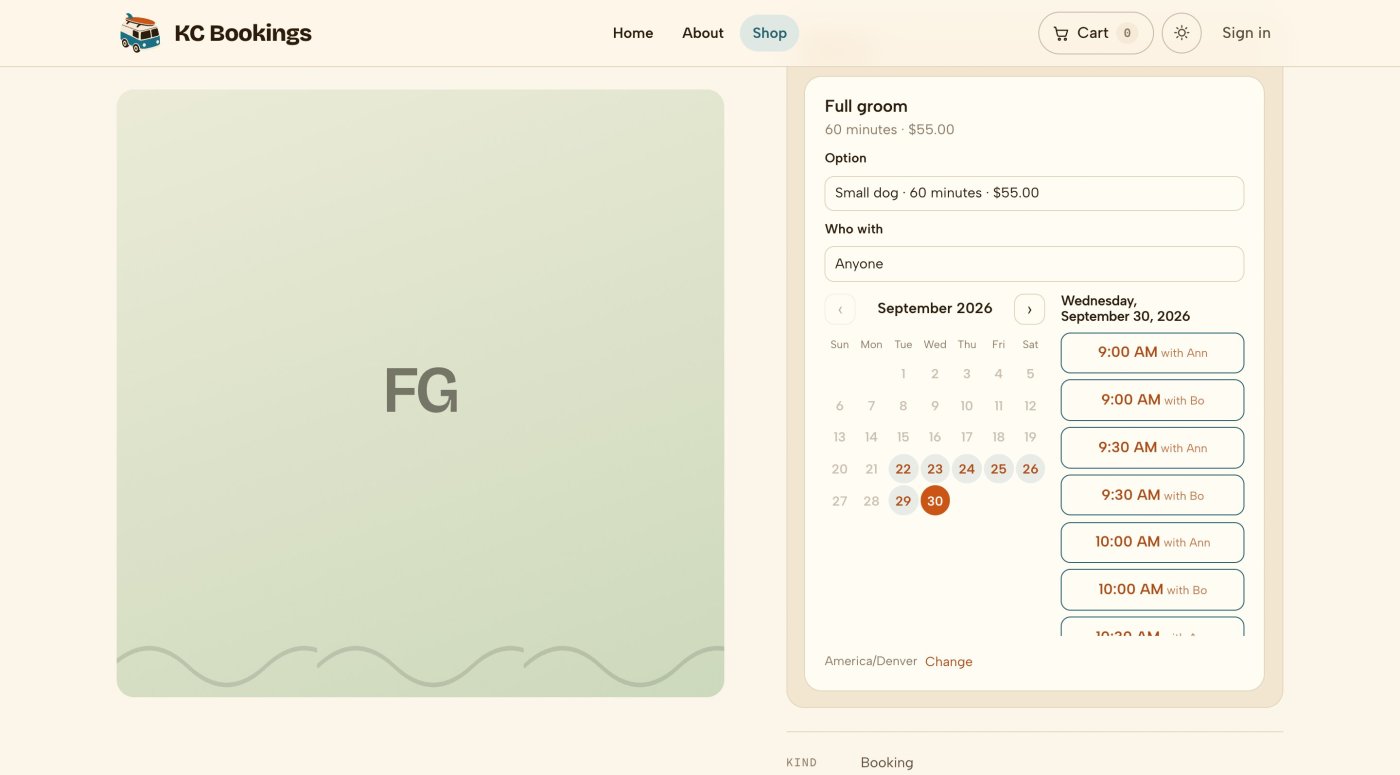This screenshot has width=1400, height=775.
Task: Select the 10:00 AM slot with Bo
Action: [x=1152, y=590]
